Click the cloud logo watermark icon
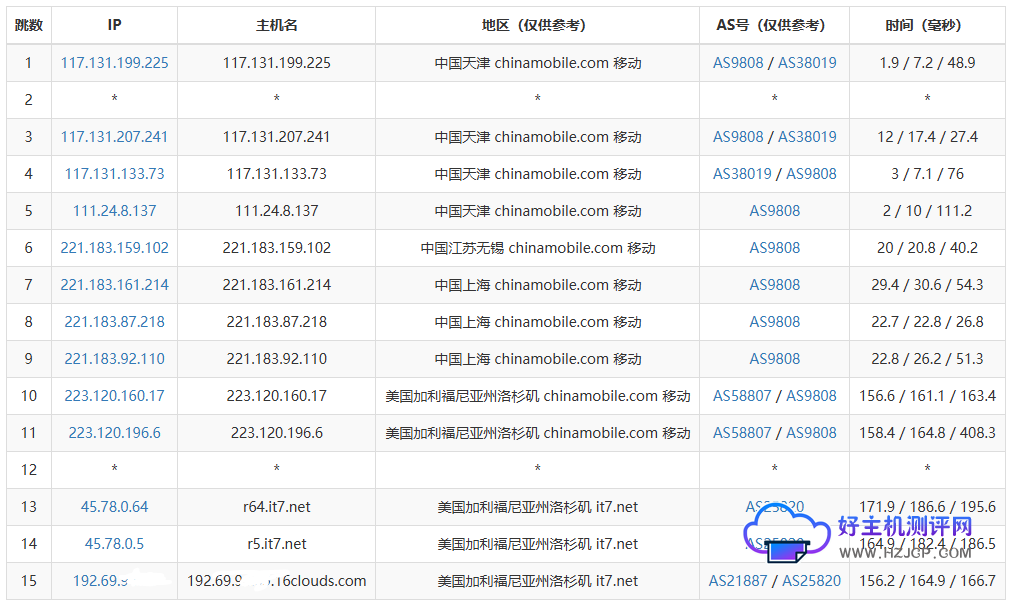The image size is (1013, 613). pyautogui.click(x=786, y=531)
